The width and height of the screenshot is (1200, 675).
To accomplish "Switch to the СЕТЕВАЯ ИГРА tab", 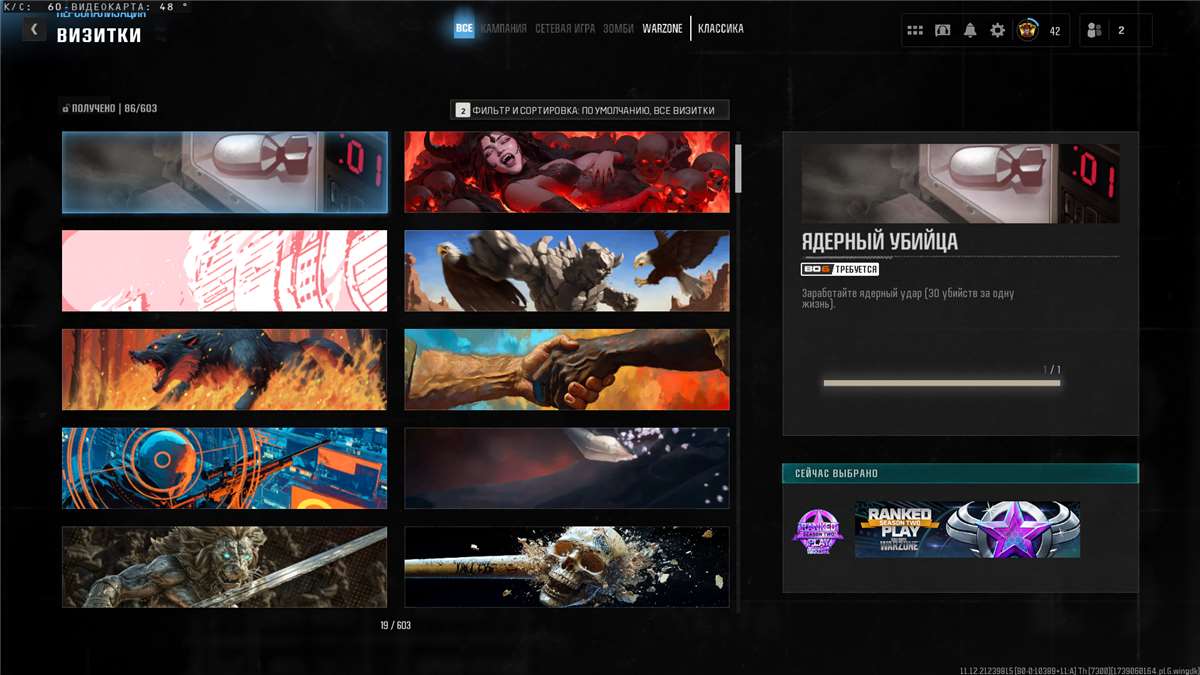I will 565,29.
